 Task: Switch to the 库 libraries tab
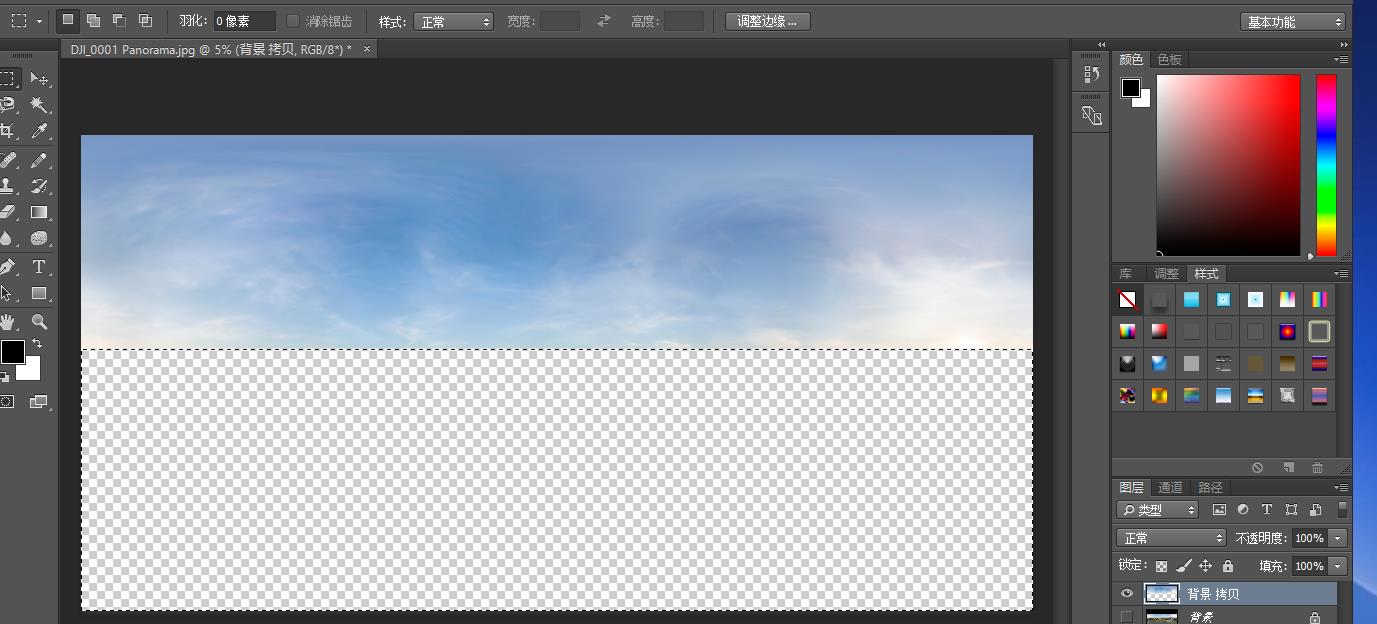pyautogui.click(x=1126, y=274)
